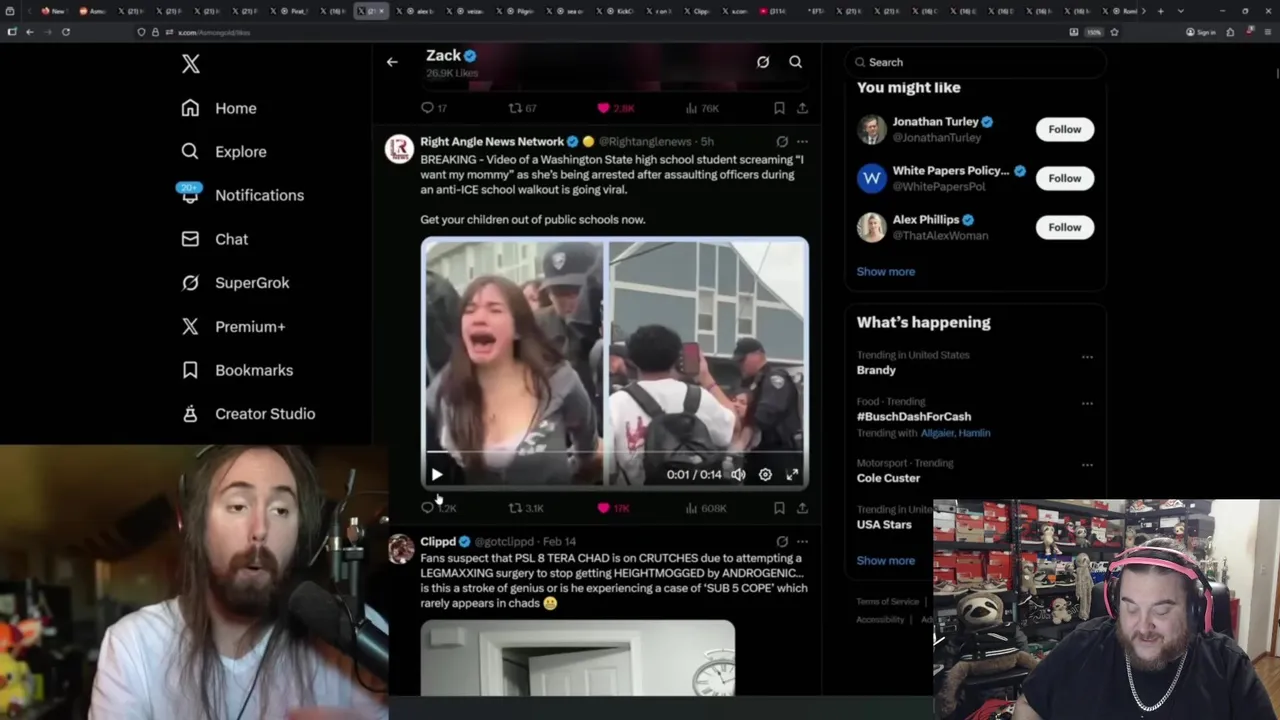Open video settings gear
1280x720 pixels.
pos(765,475)
